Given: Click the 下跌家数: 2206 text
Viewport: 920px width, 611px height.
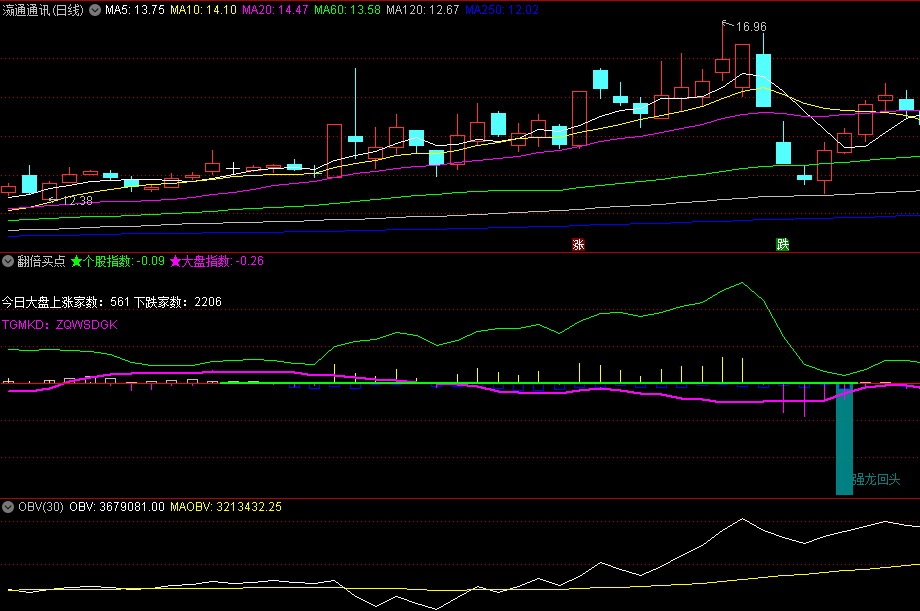Looking at the screenshot, I should tap(178, 302).
